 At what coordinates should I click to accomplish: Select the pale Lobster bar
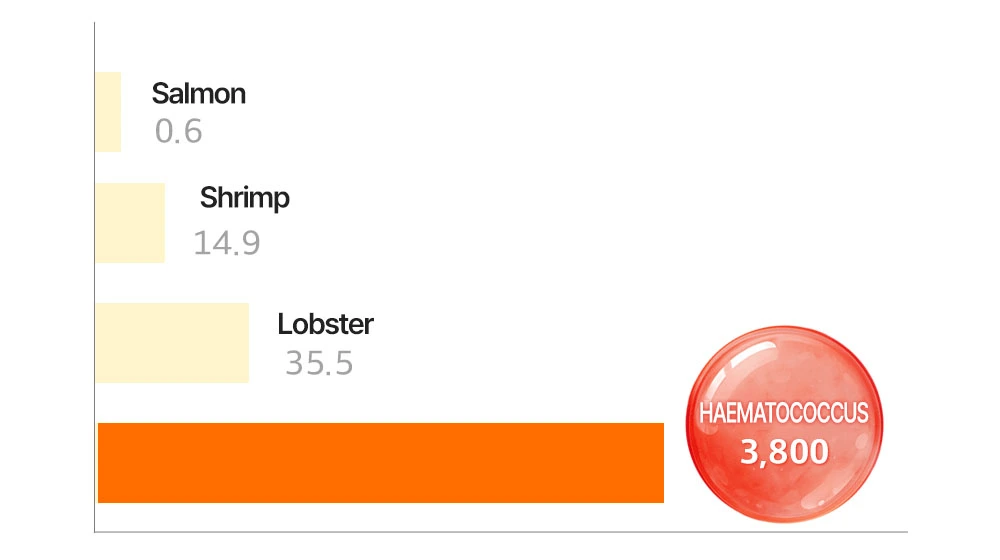pos(172,343)
